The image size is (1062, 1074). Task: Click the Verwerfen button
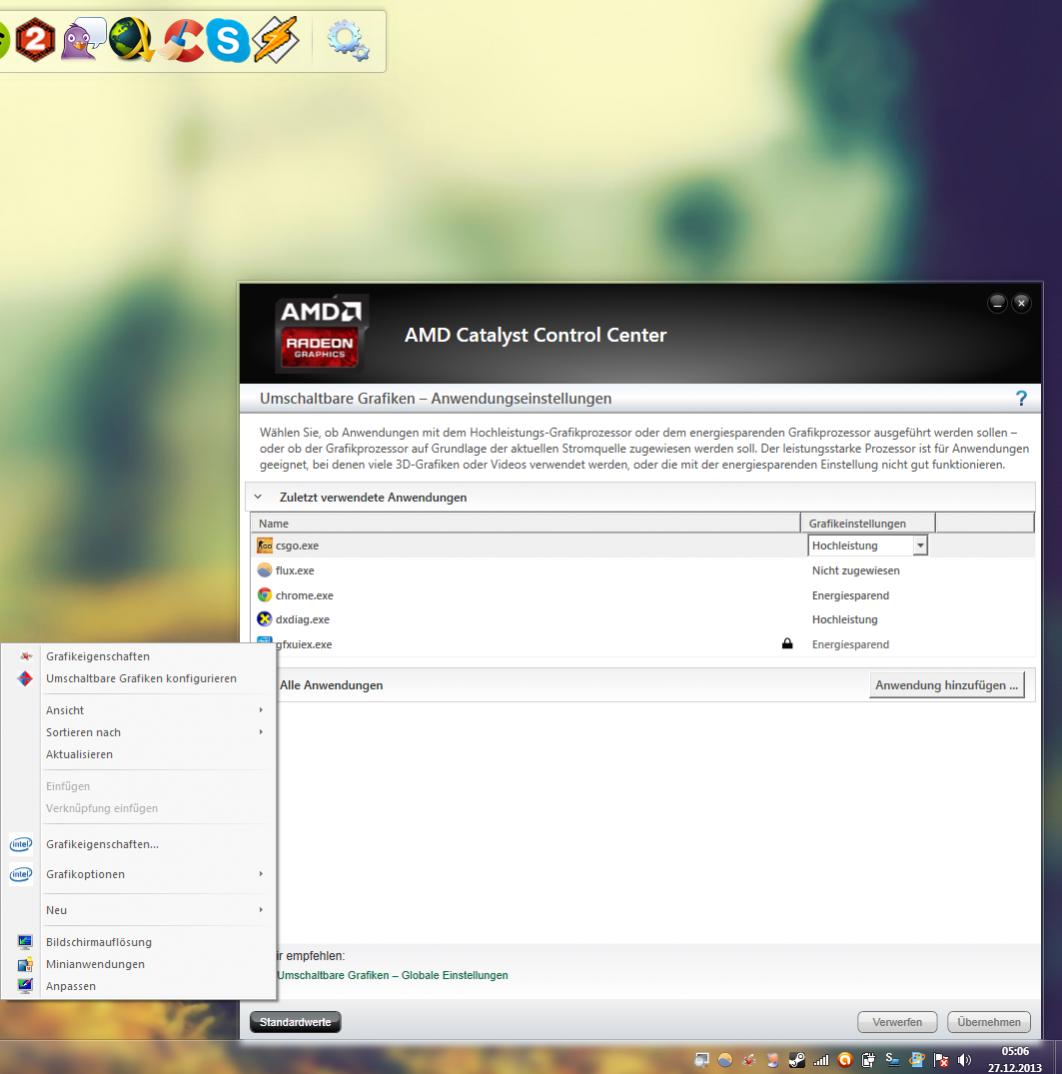[x=897, y=1022]
